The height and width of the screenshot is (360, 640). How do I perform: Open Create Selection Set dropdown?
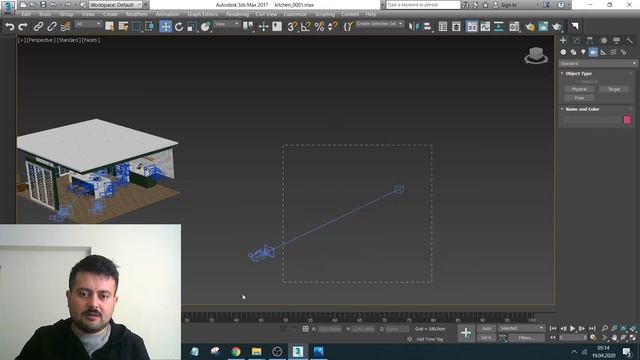click(379, 24)
